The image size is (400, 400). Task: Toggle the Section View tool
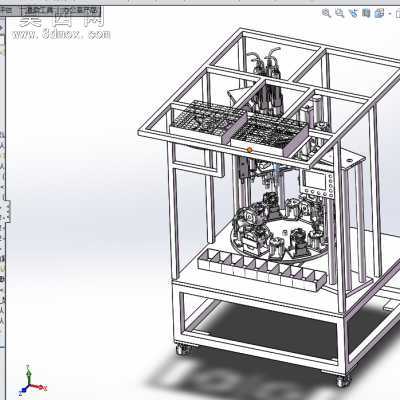point(366,13)
